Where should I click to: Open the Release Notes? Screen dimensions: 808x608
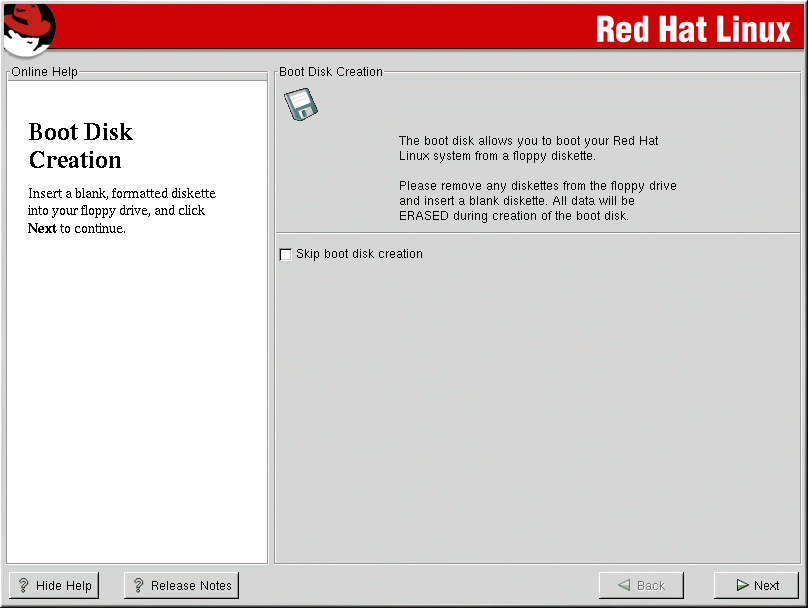(x=181, y=585)
